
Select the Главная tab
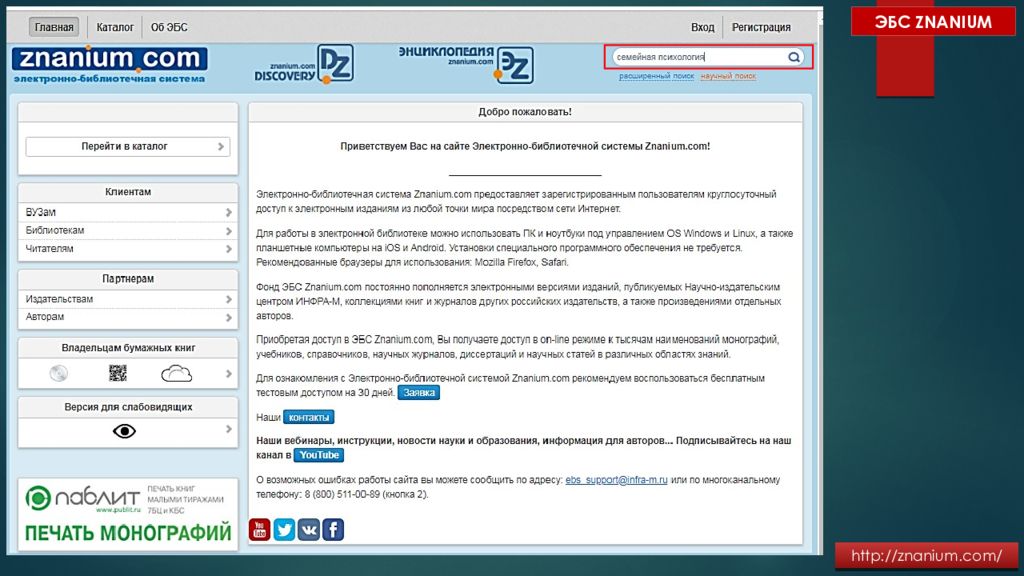(54, 27)
